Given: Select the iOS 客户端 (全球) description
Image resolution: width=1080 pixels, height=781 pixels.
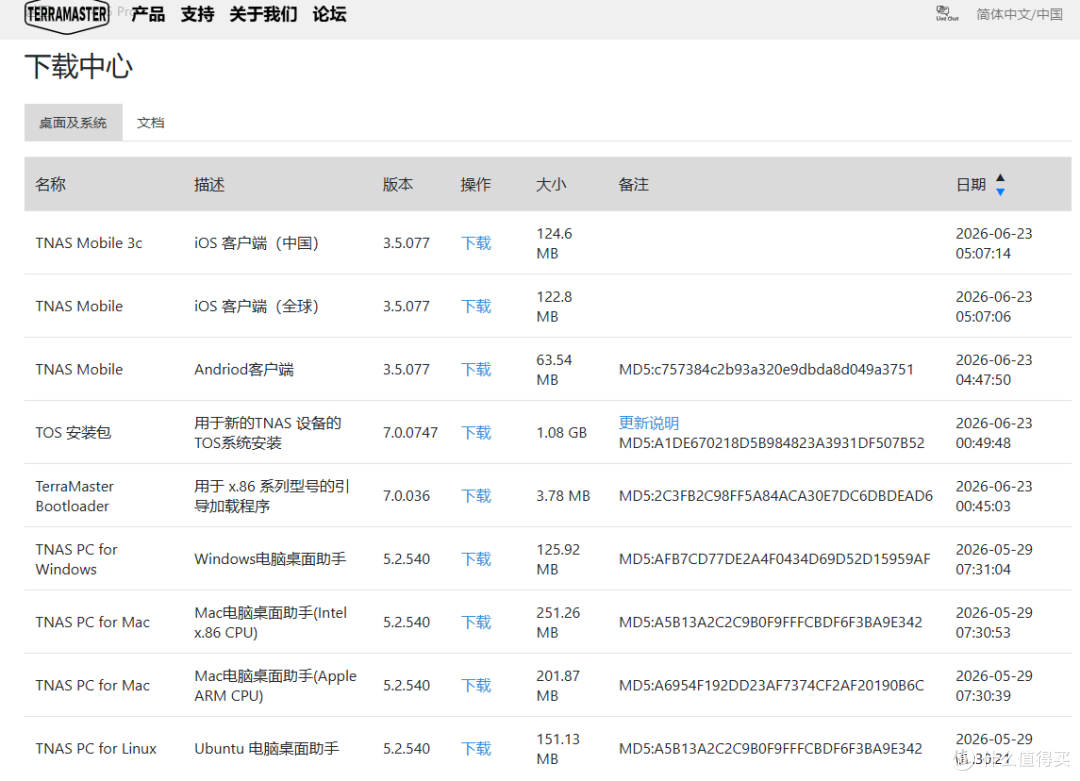Looking at the screenshot, I should (x=256, y=306).
